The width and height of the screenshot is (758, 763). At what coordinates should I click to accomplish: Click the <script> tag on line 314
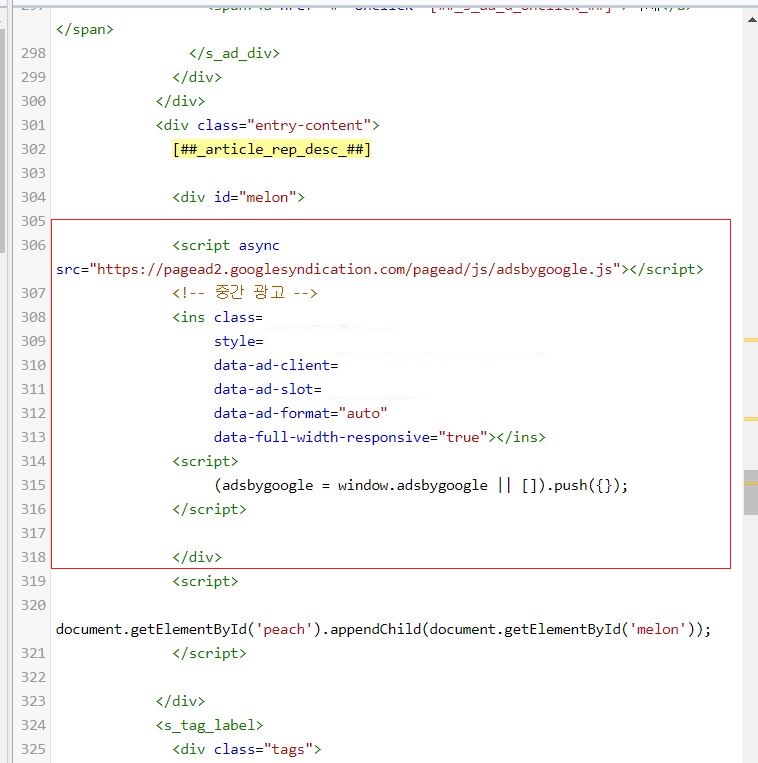pyautogui.click(x=205, y=461)
